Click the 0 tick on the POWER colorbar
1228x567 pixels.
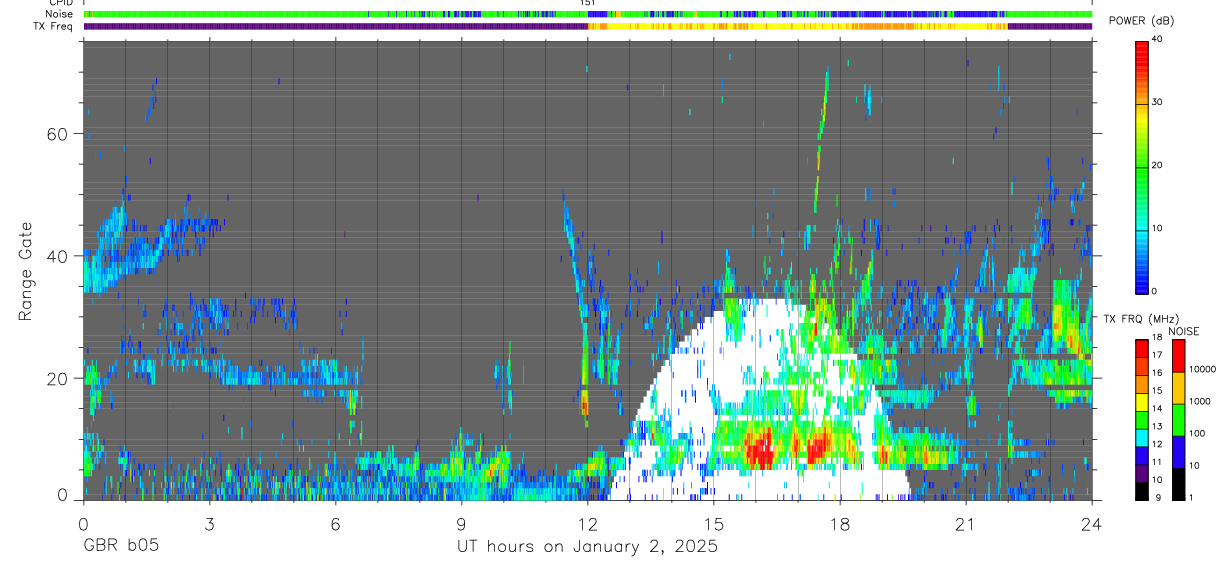click(x=1154, y=291)
